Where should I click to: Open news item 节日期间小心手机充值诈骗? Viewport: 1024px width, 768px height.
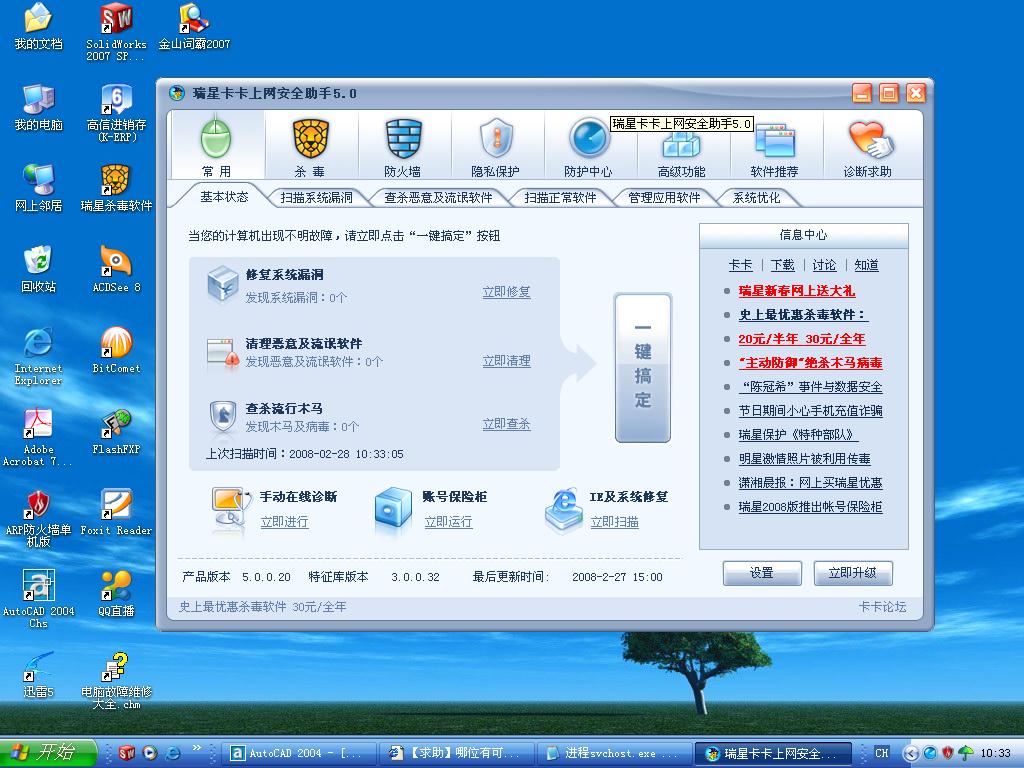click(810, 411)
